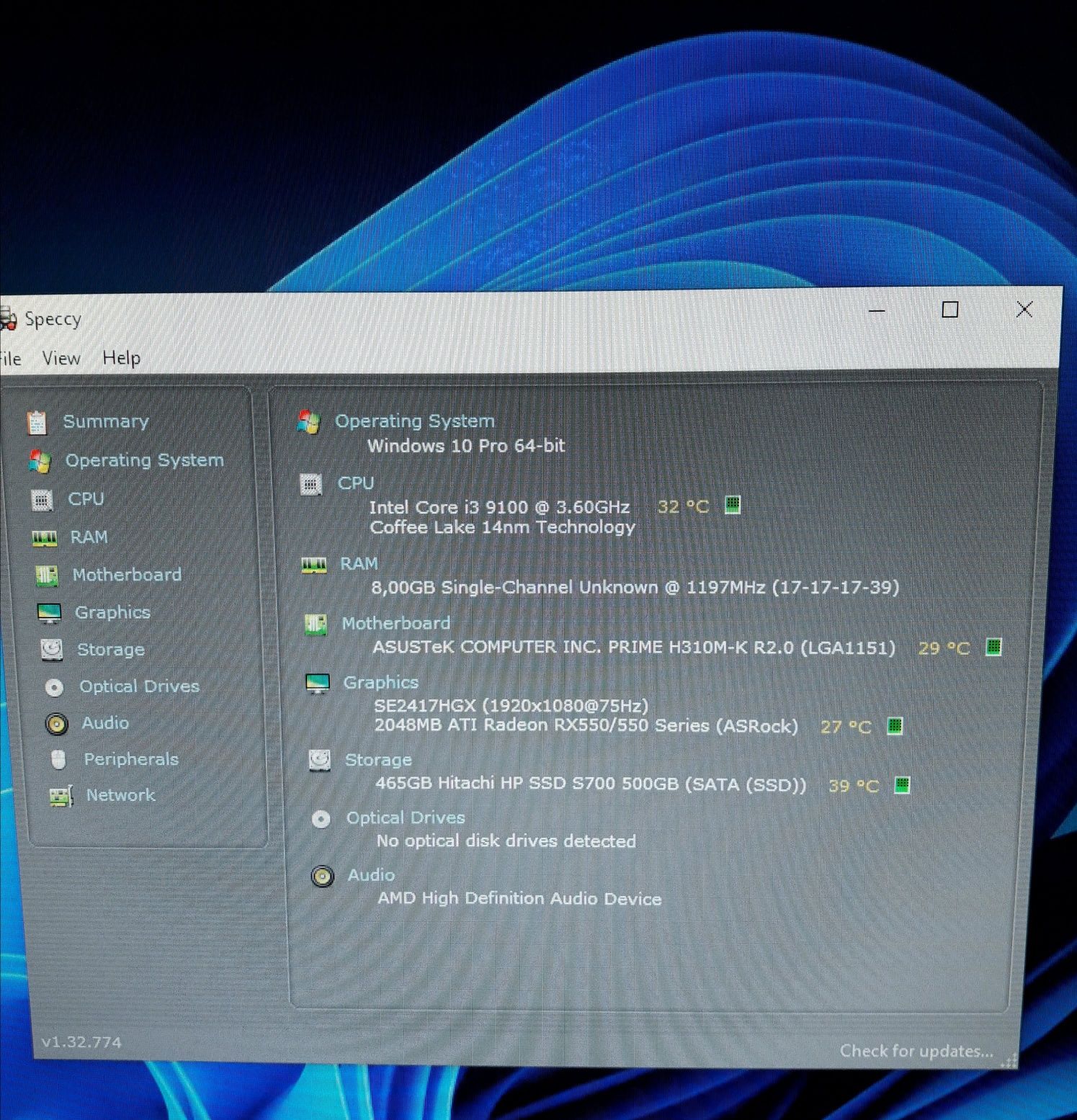This screenshot has width=1077, height=1120.
Task: Click the CPU heading link in summary
Action: [x=356, y=483]
